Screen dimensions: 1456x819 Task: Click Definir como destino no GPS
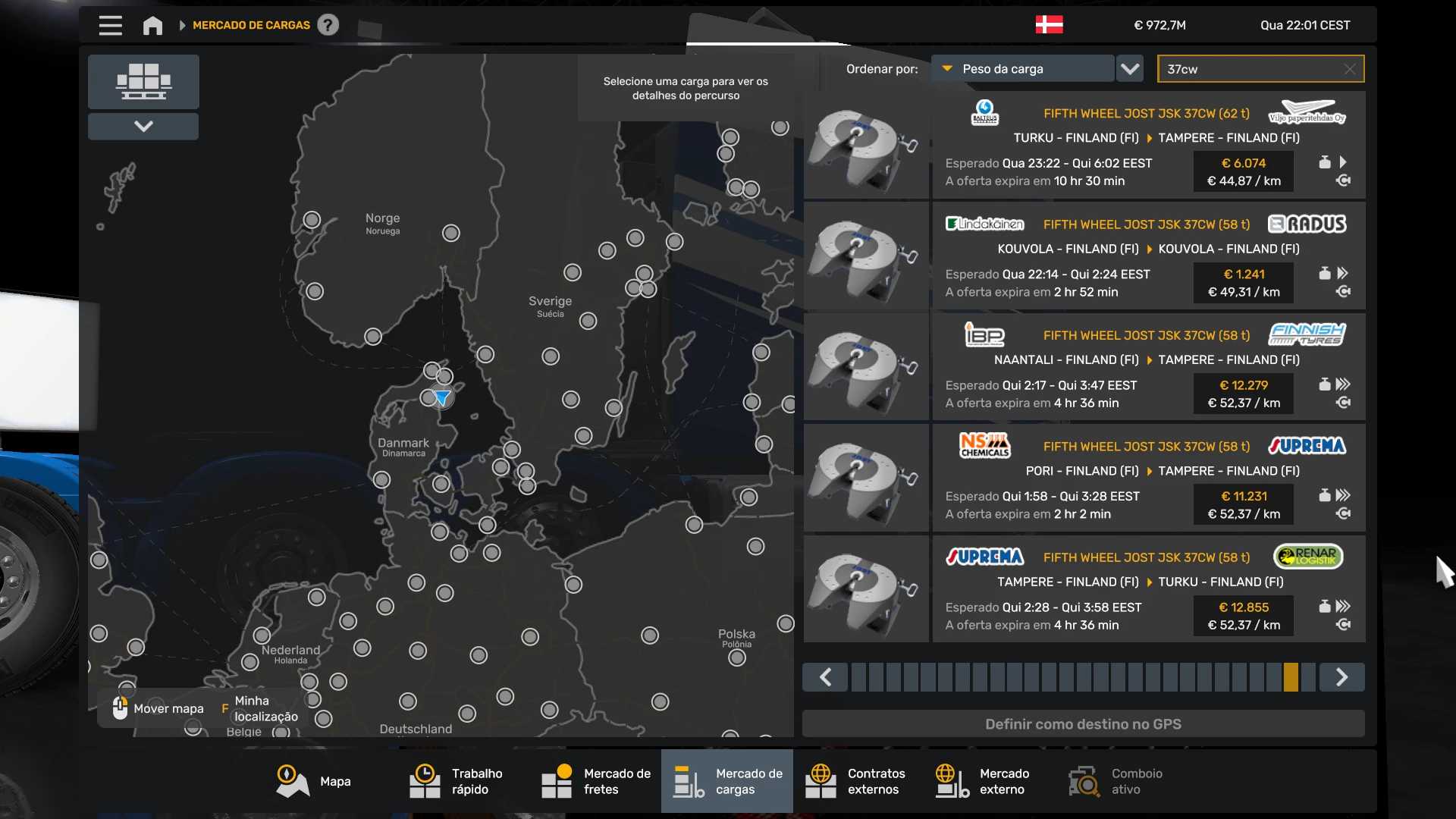1083,723
